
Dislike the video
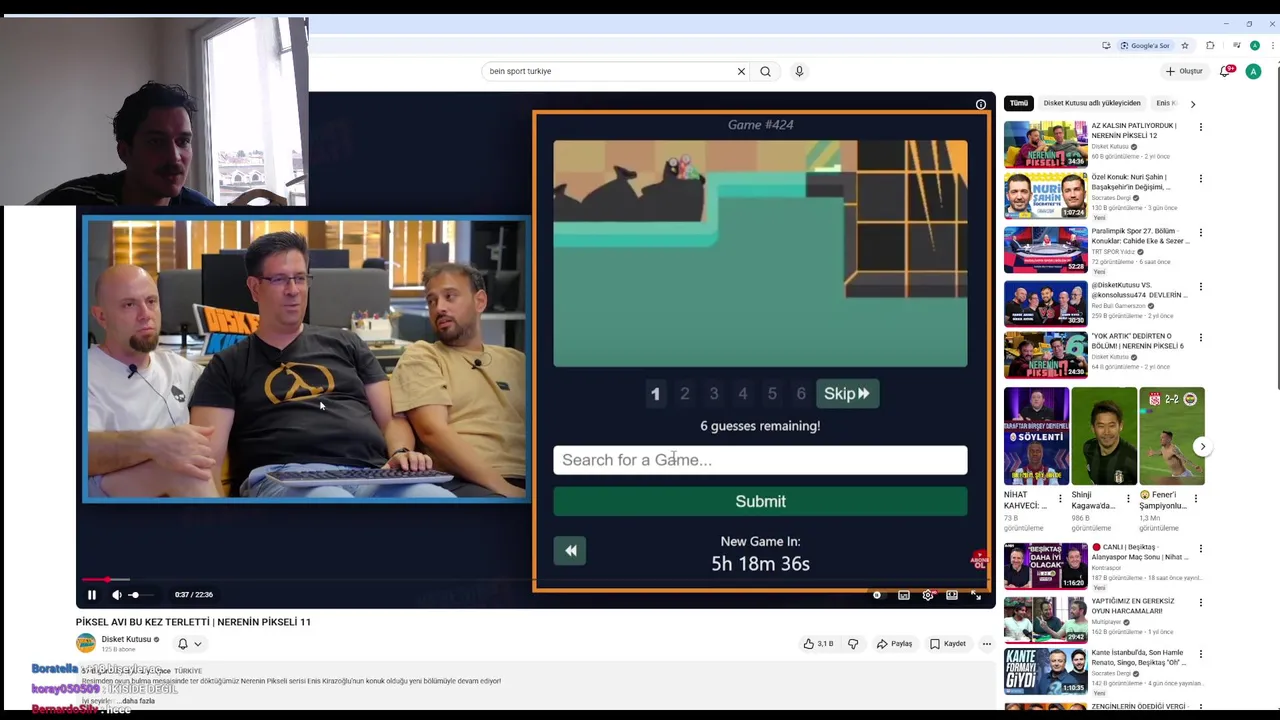coord(853,644)
